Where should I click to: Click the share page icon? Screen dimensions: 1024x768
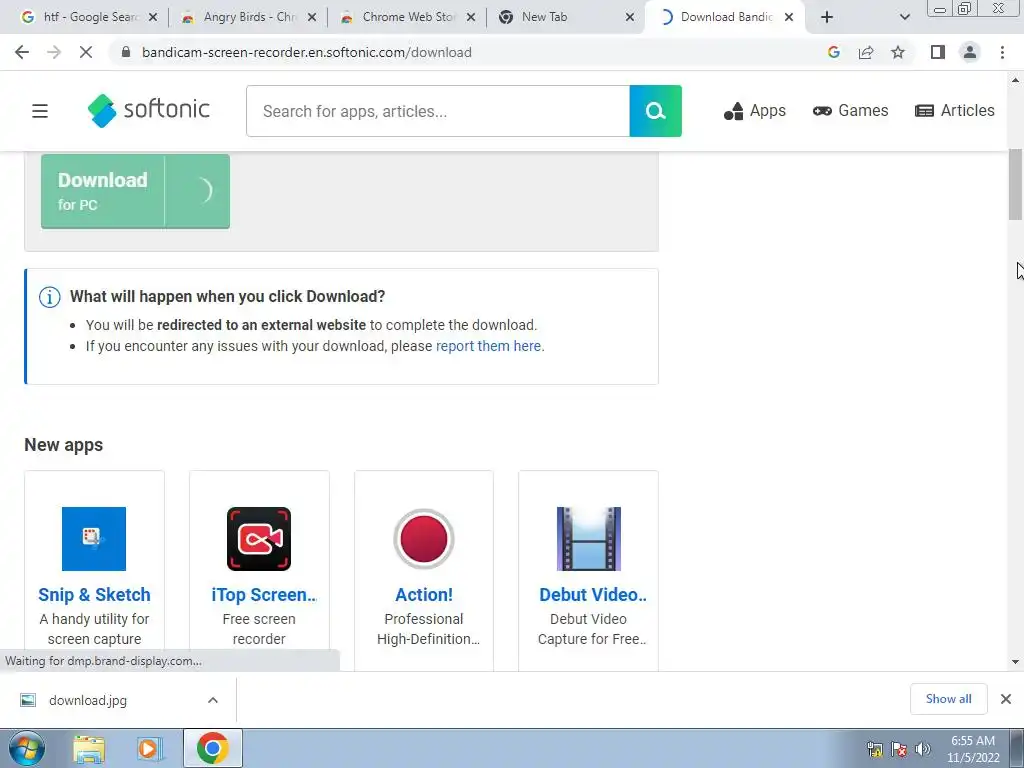[866, 52]
